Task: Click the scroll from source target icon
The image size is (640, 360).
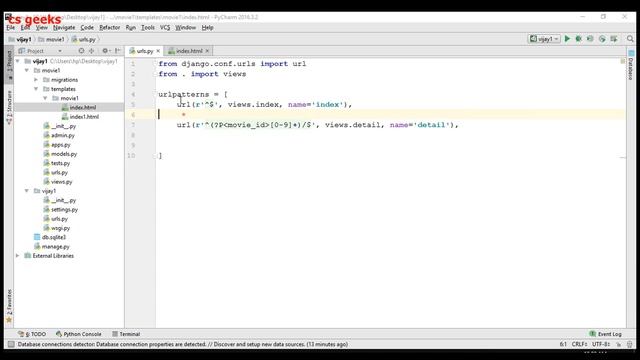Action: [x=81, y=51]
